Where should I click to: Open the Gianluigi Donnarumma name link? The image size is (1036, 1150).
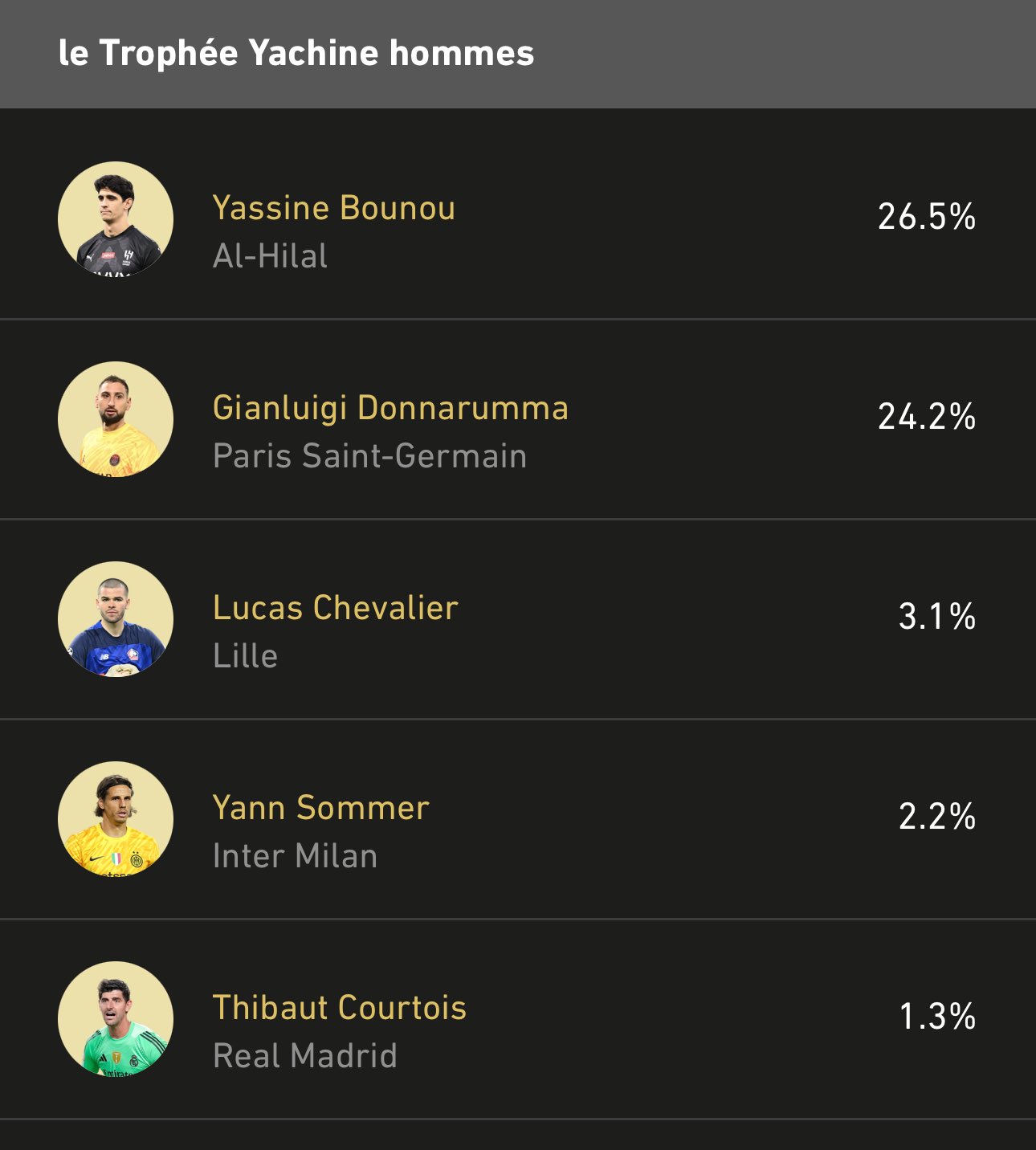click(x=390, y=408)
